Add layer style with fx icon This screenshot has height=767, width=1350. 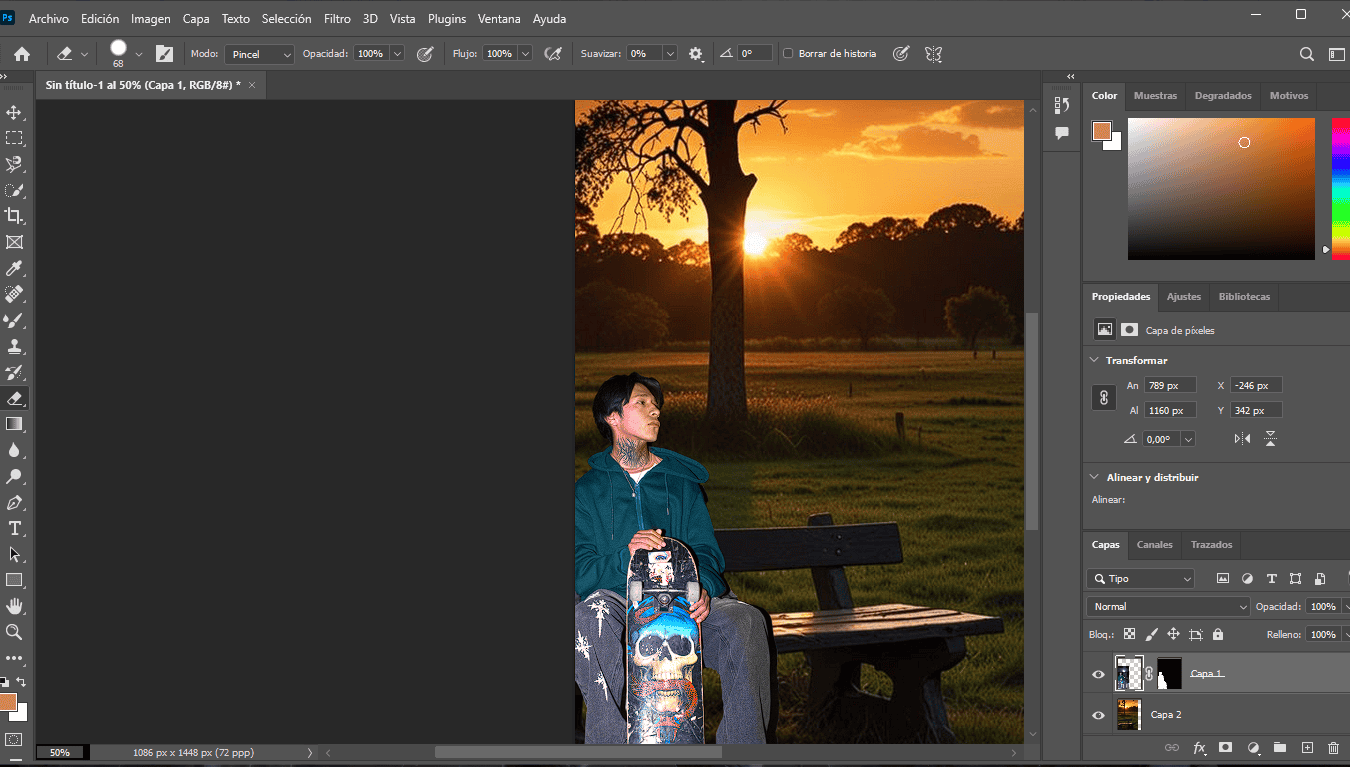pyautogui.click(x=1199, y=748)
